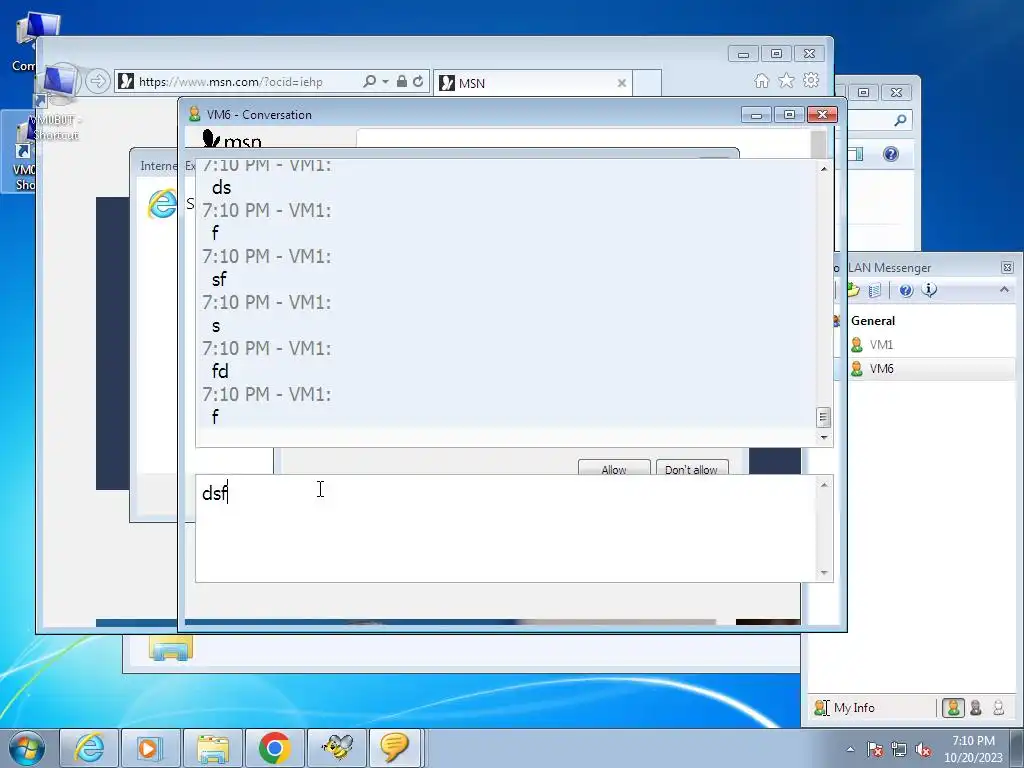Open Windows Media Player from taskbar

(x=149, y=748)
